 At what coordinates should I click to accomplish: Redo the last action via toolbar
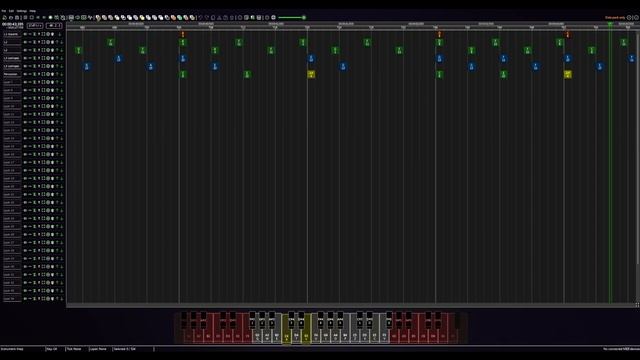pos(207,18)
